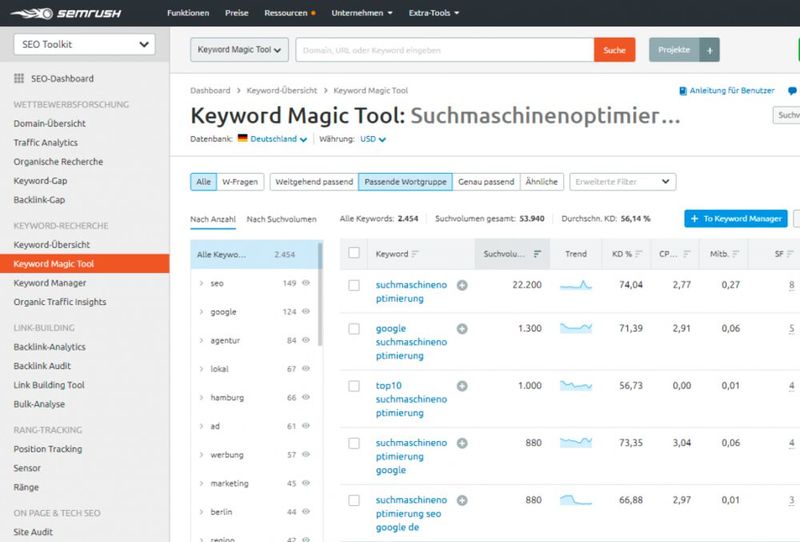Viewport: 800px width, 542px height.
Task: Open the SEO Toolkit dropdown
Action: coord(85,44)
